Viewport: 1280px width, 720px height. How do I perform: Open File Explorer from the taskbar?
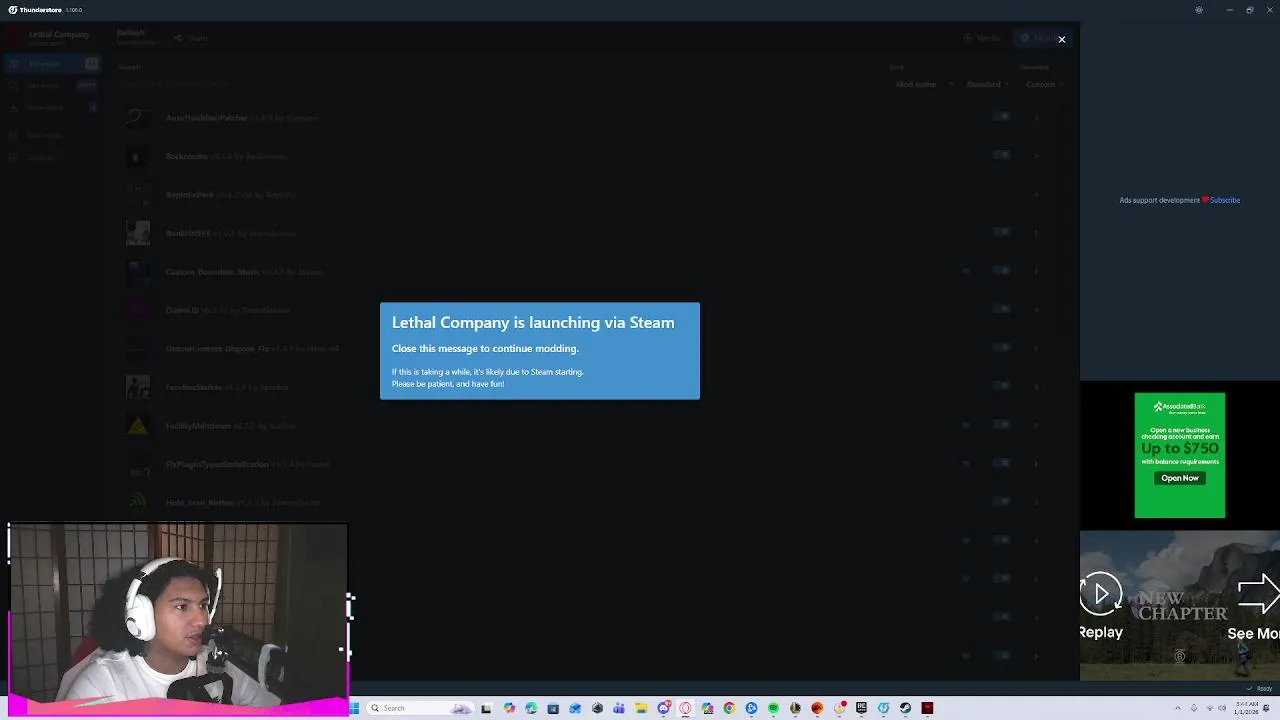tap(641, 708)
